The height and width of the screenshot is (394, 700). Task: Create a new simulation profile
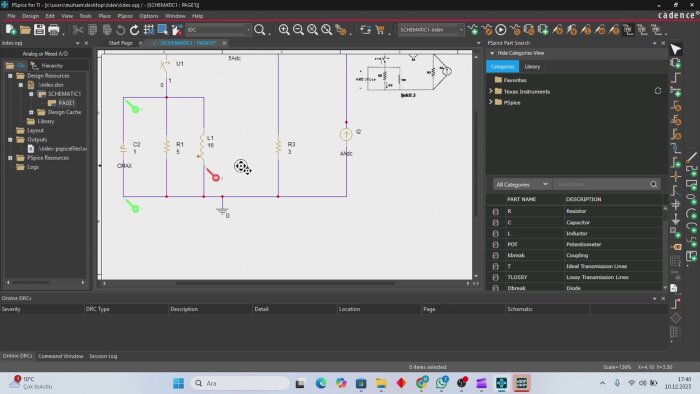473,30
